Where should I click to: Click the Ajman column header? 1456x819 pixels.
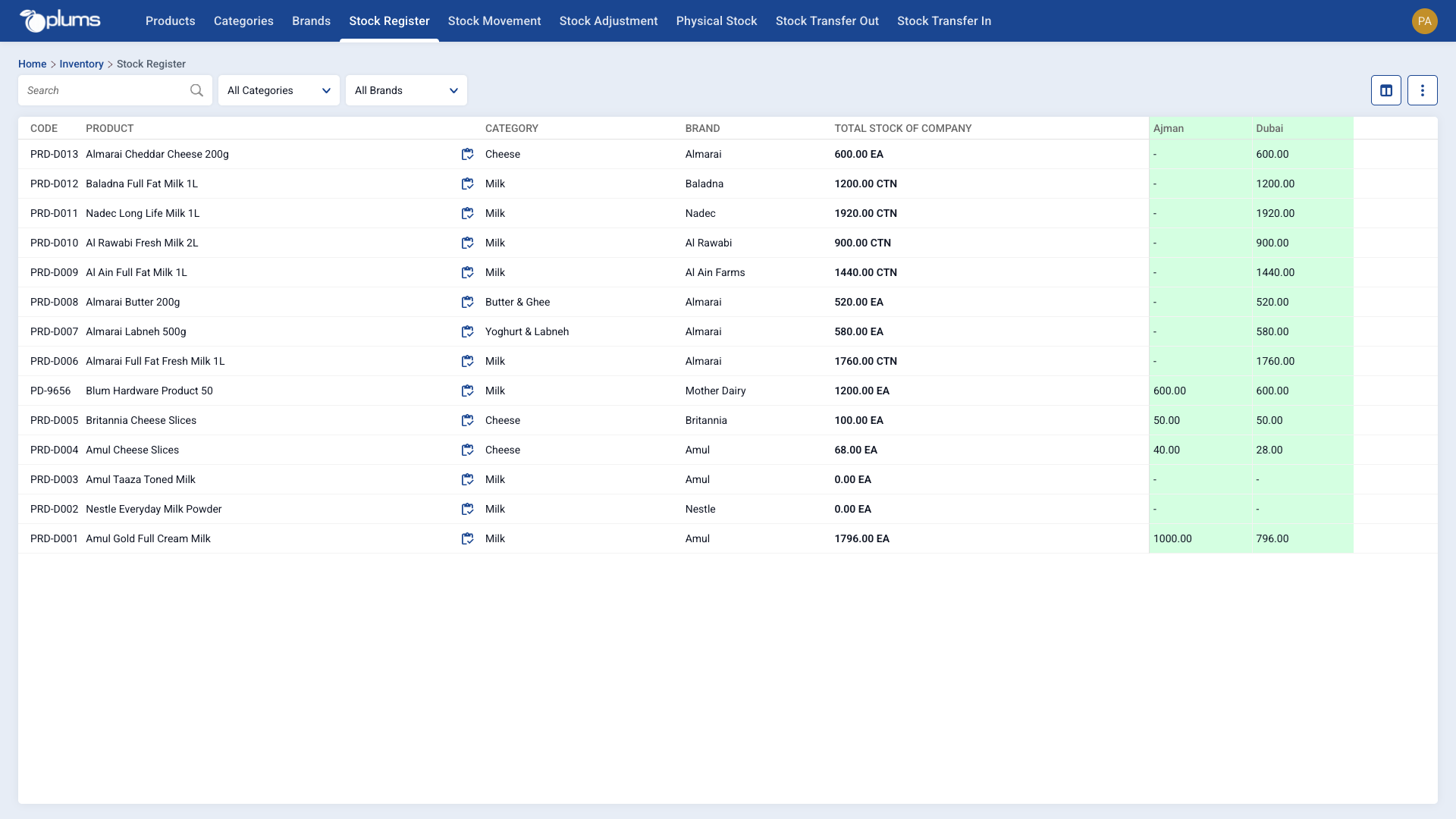click(1169, 128)
